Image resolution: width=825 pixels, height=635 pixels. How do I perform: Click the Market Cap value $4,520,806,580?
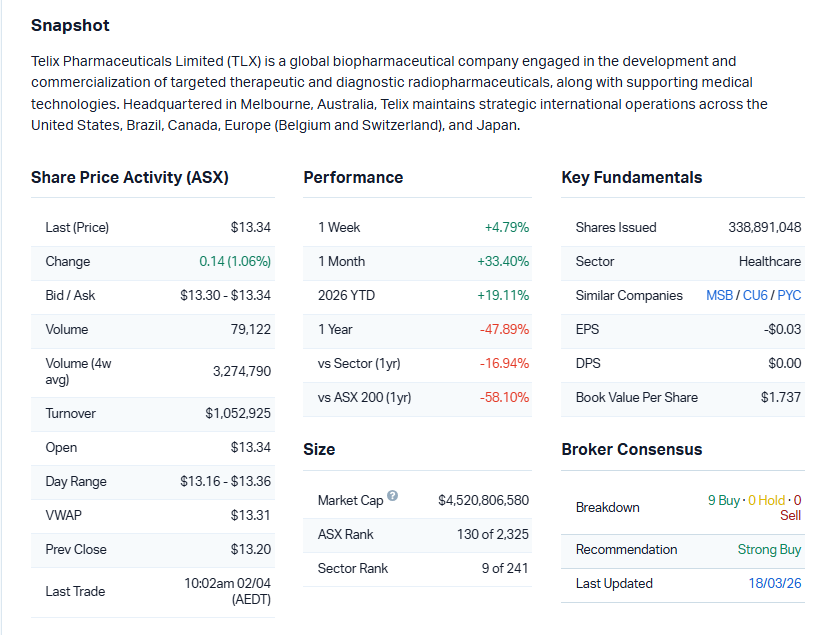pos(483,500)
